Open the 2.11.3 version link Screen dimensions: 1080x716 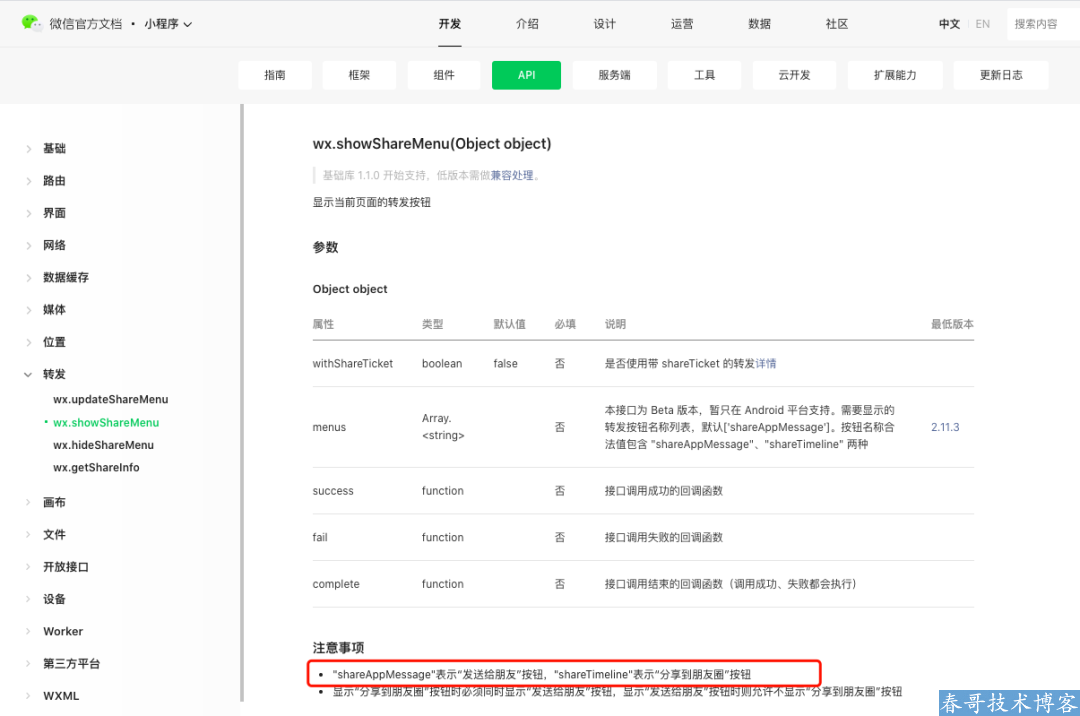[945, 428]
